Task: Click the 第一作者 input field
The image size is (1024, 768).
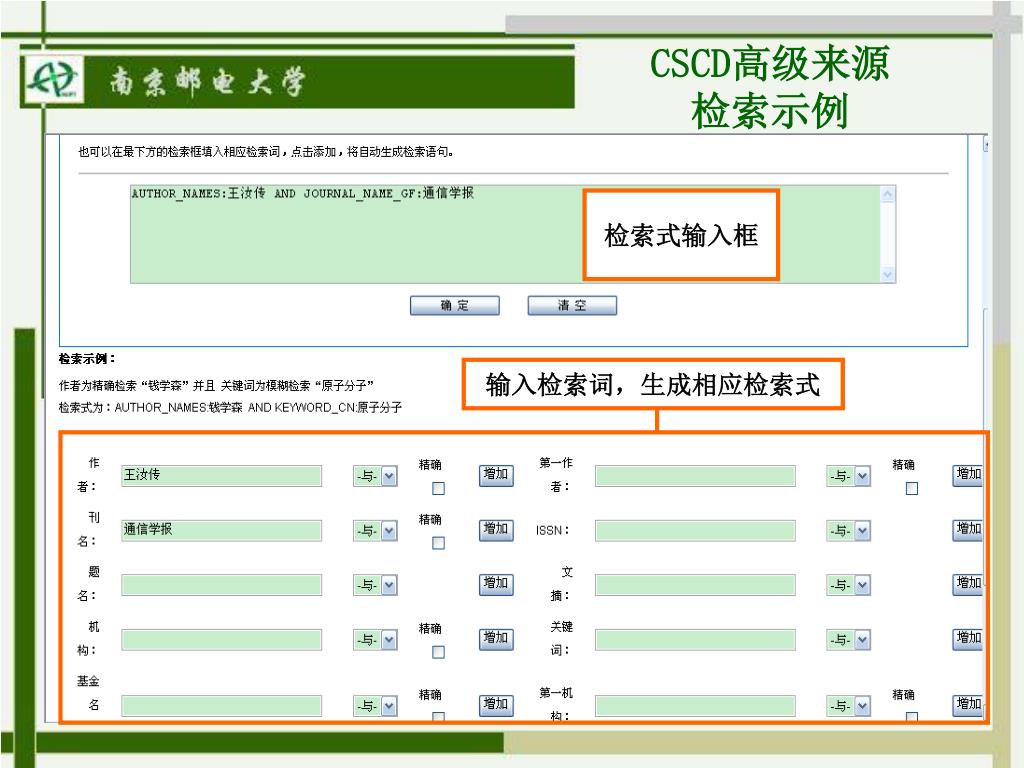Action: 695,475
